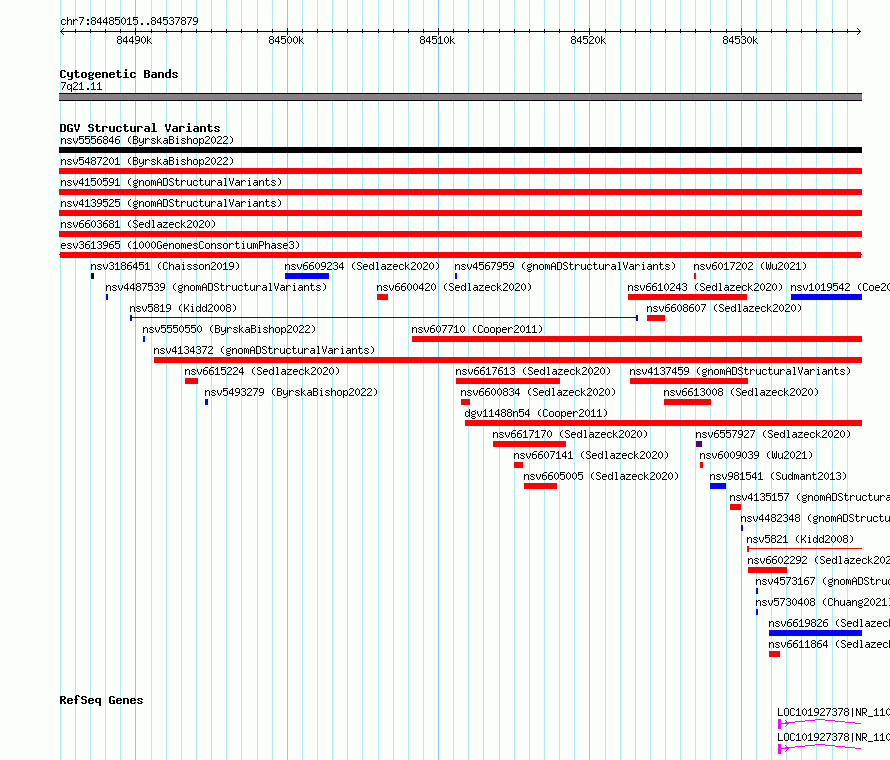890x760 pixels.
Task: Select the nsv6009039 (Wu2021) label
Action: pos(756,455)
